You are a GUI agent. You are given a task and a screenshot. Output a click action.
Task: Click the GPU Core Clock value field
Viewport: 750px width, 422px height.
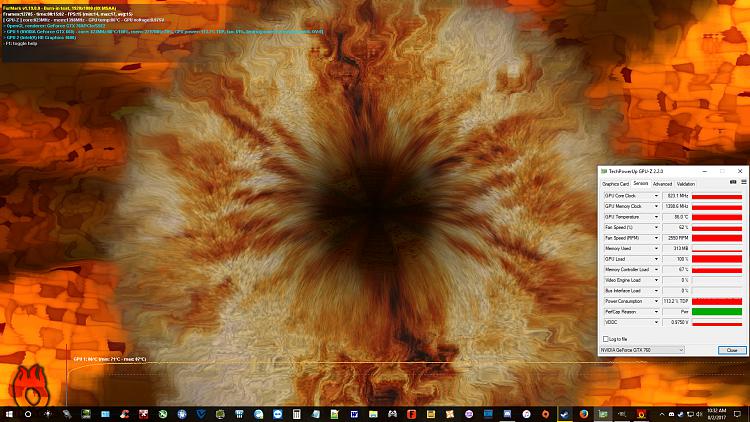click(x=676, y=196)
